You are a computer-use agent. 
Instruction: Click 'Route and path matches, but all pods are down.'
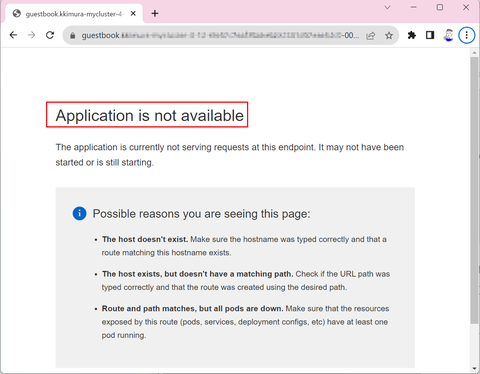193,309
